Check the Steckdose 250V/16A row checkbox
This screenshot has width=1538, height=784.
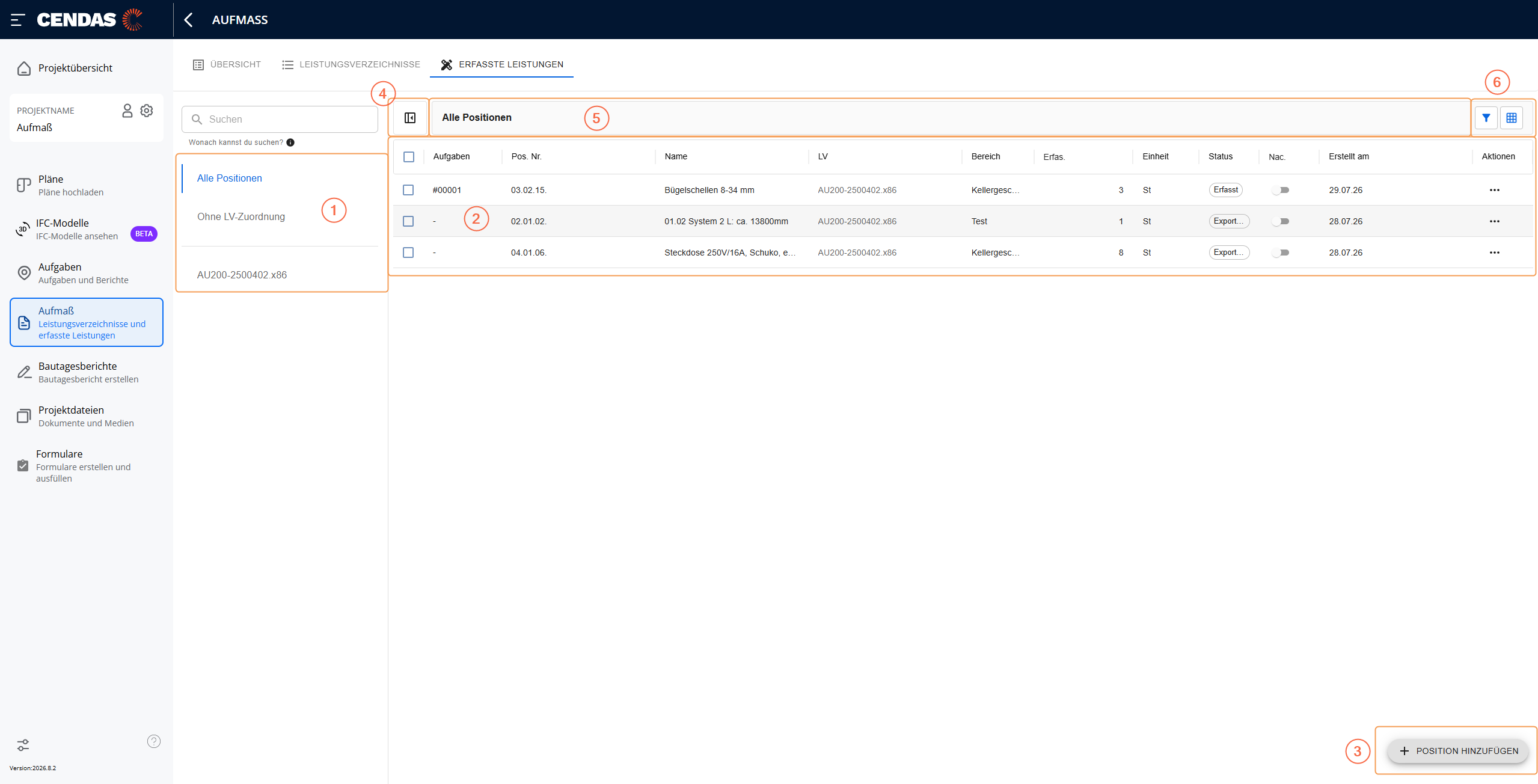click(x=408, y=253)
